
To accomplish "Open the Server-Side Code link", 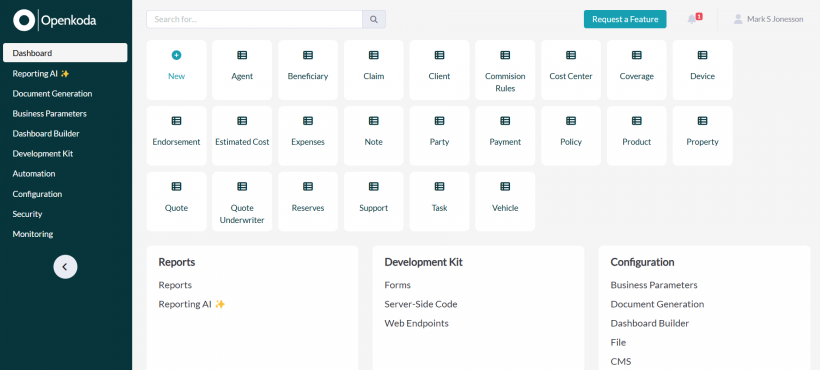I will coord(421,304).
